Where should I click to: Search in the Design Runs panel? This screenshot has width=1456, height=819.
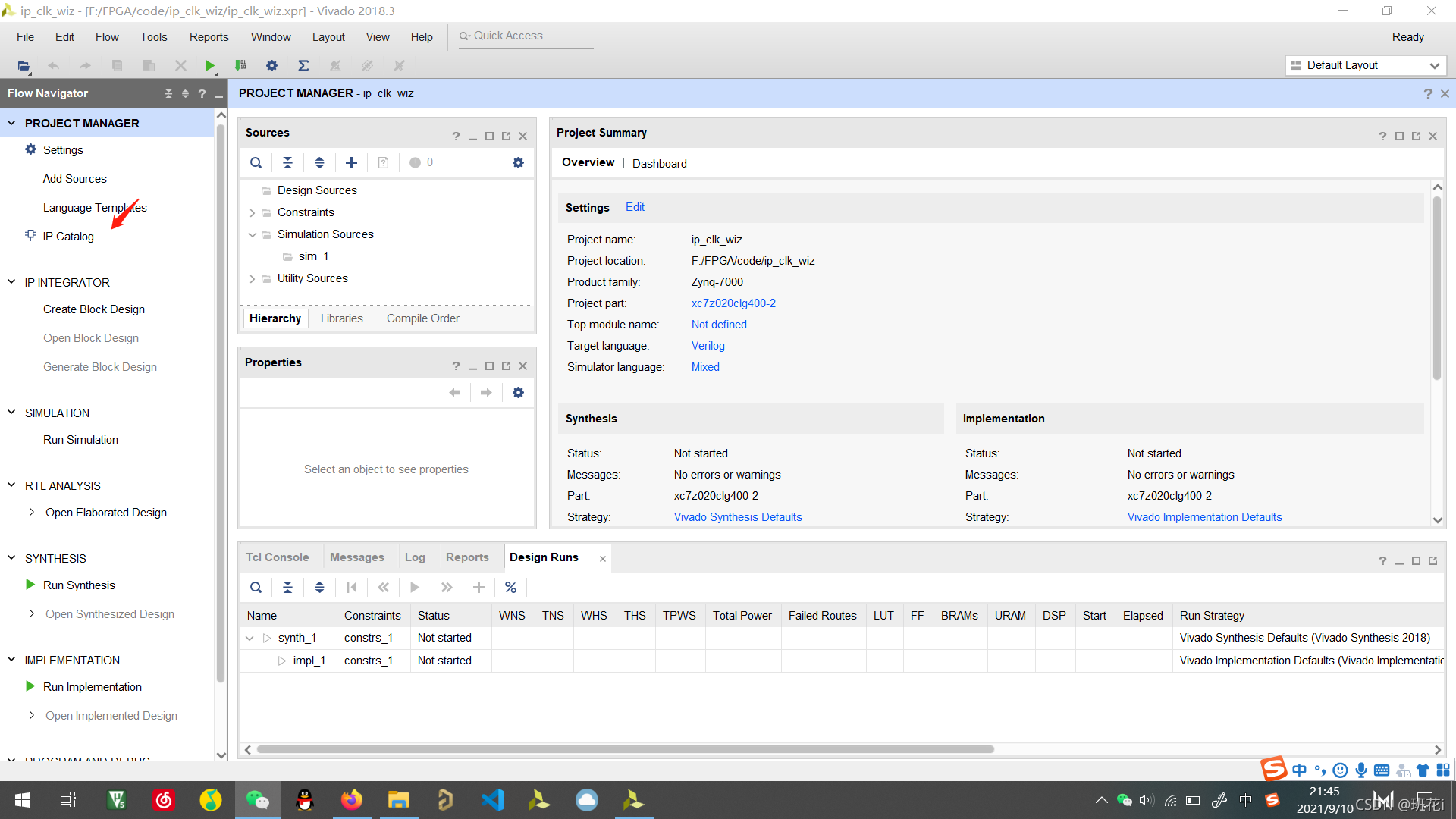[x=256, y=587]
